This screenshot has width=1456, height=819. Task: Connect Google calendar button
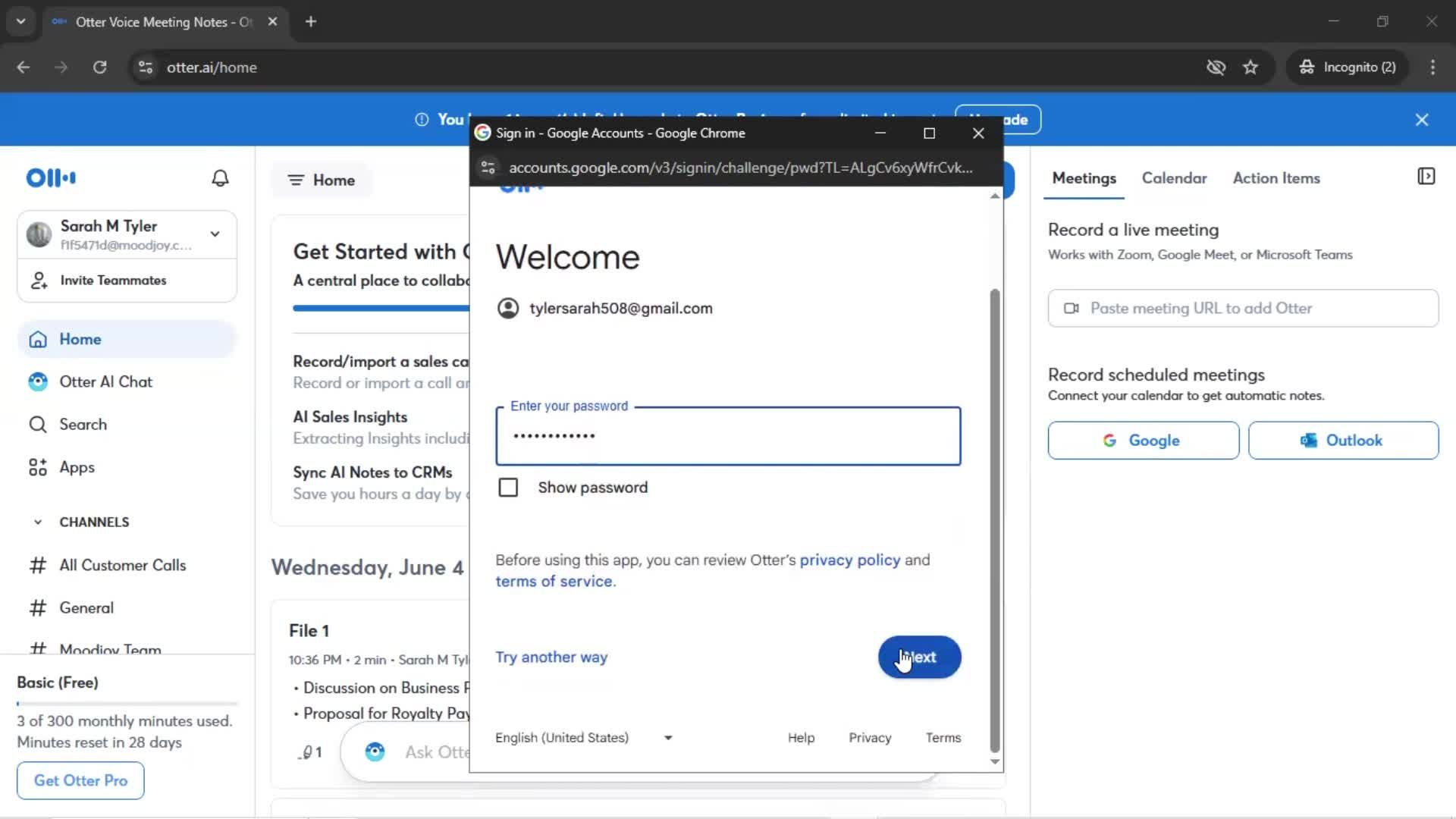point(1143,441)
